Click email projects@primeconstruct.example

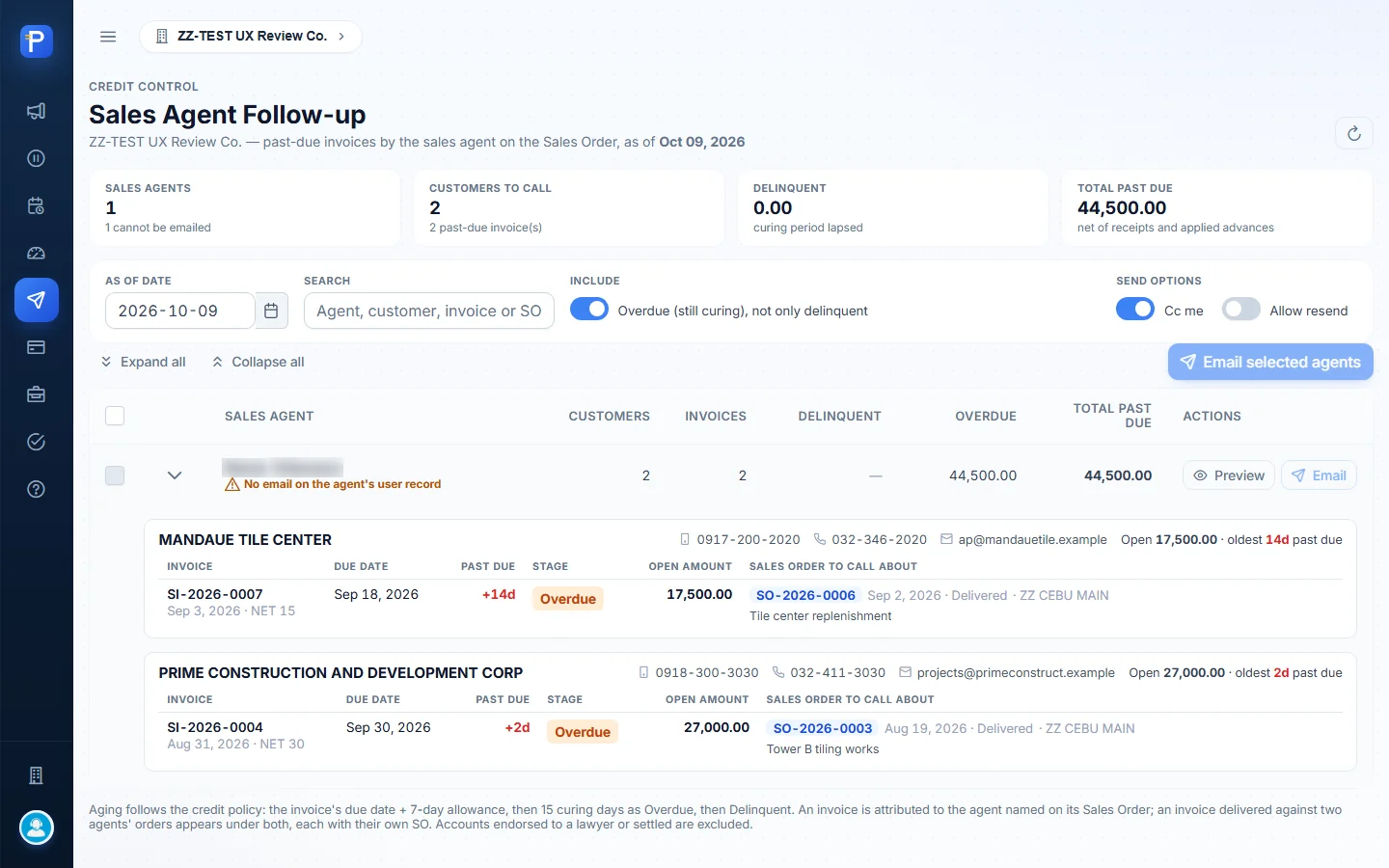tap(1016, 673)
